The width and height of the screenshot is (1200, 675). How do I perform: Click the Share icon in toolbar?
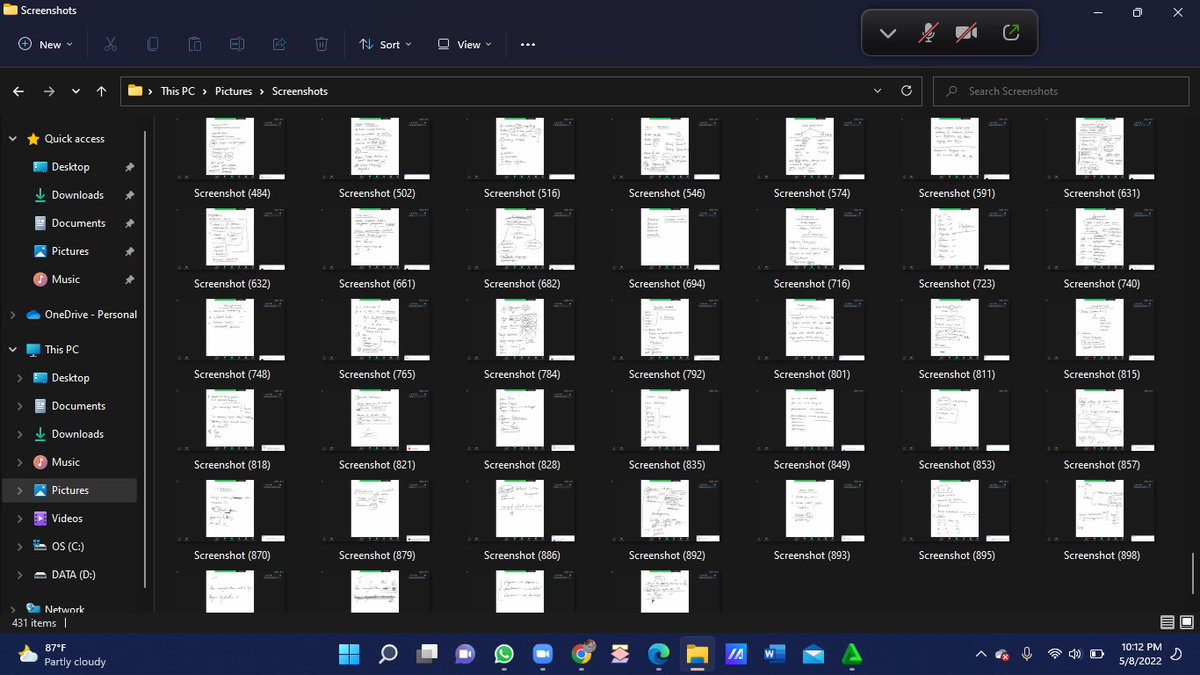pos(279,44)
